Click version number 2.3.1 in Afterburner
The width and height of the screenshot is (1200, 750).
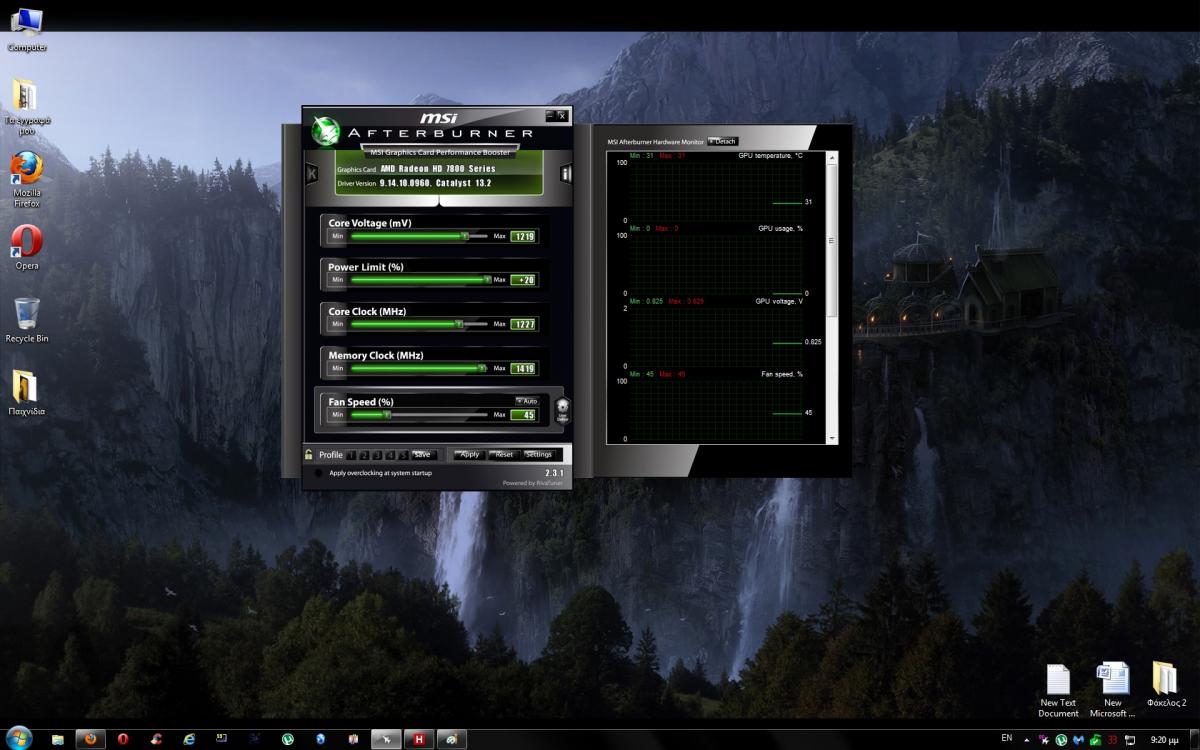pyautogui.click(x=554, y=472)
